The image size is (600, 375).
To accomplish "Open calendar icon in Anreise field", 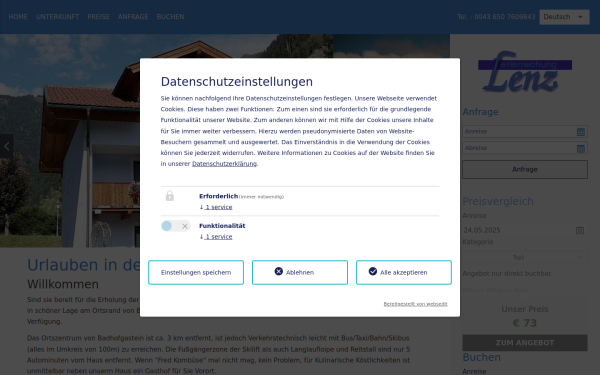I will coord(580,132).
